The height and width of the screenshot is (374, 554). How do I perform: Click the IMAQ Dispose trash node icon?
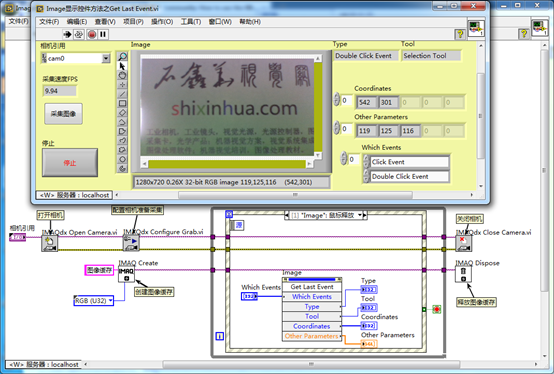coord(463,274)
